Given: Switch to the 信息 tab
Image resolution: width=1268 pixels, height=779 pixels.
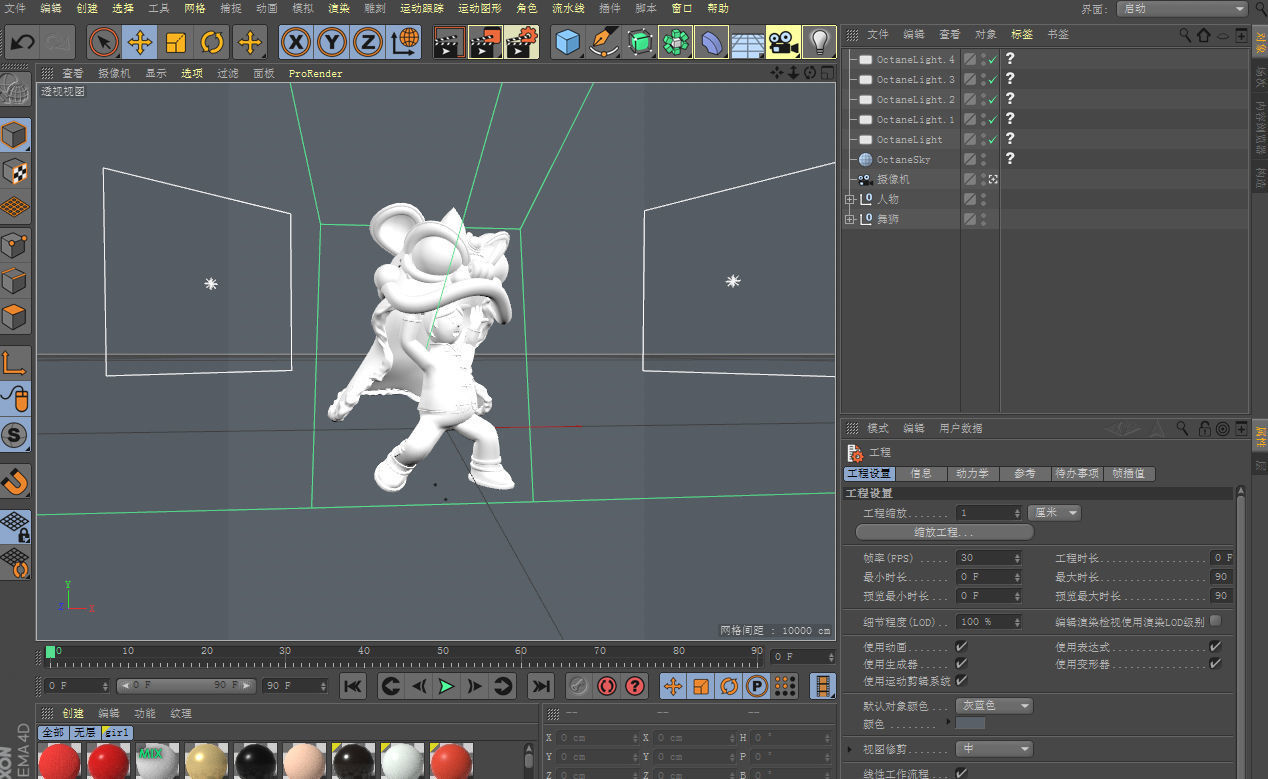Looking at the screenshot, I should tap(921, 474).
